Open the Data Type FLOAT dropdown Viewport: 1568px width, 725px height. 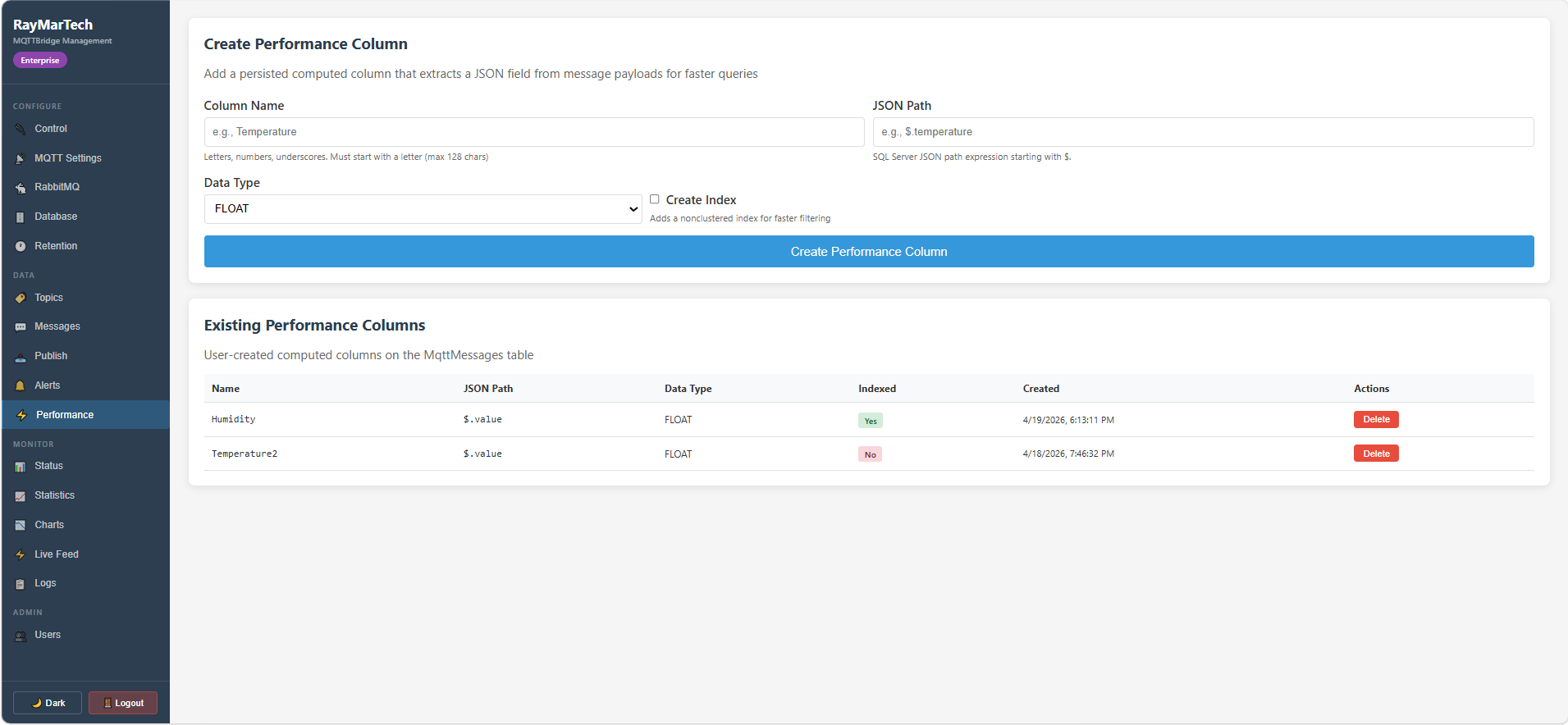click(423, 209)
